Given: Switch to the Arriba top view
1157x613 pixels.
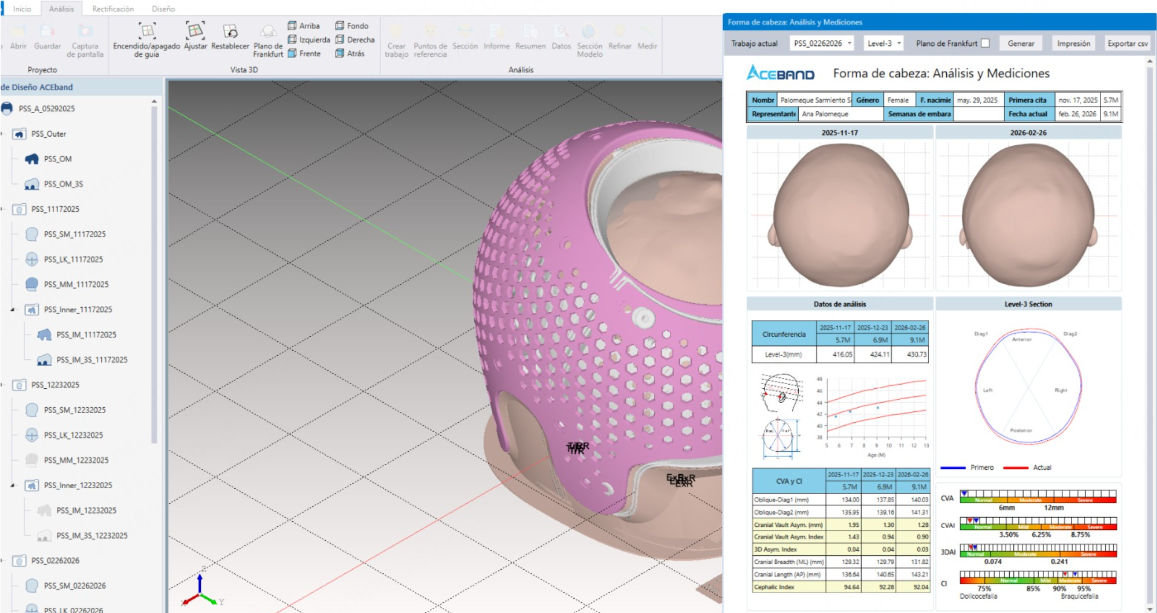Looking at the screenshot, I should [x=304, y=26].
